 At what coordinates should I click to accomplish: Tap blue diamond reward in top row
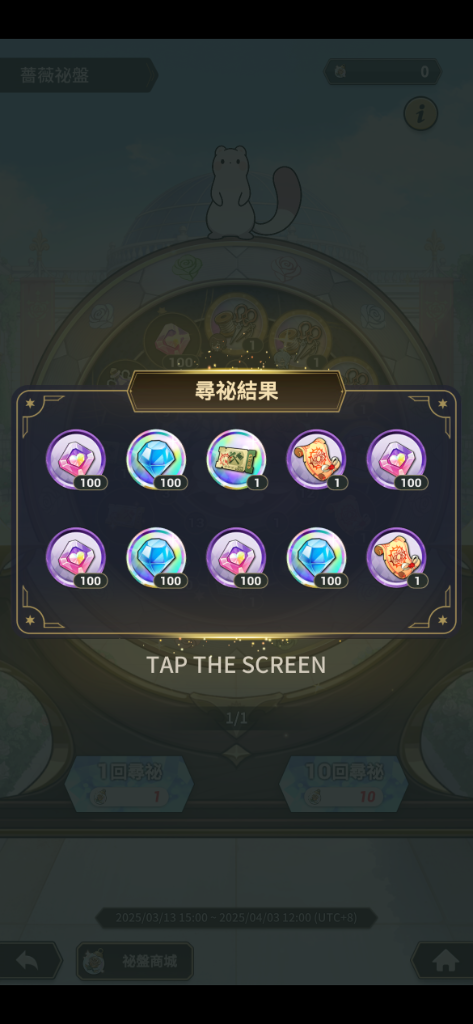156,459
